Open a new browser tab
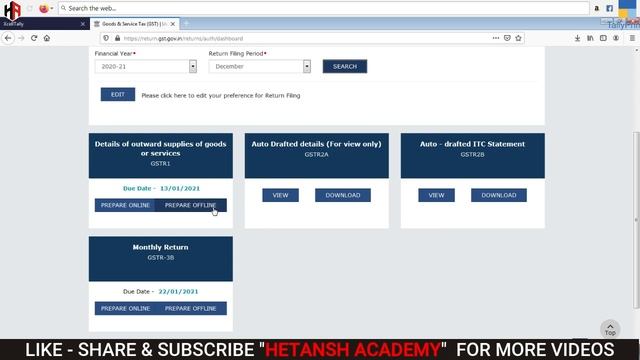 pos(186,24)
